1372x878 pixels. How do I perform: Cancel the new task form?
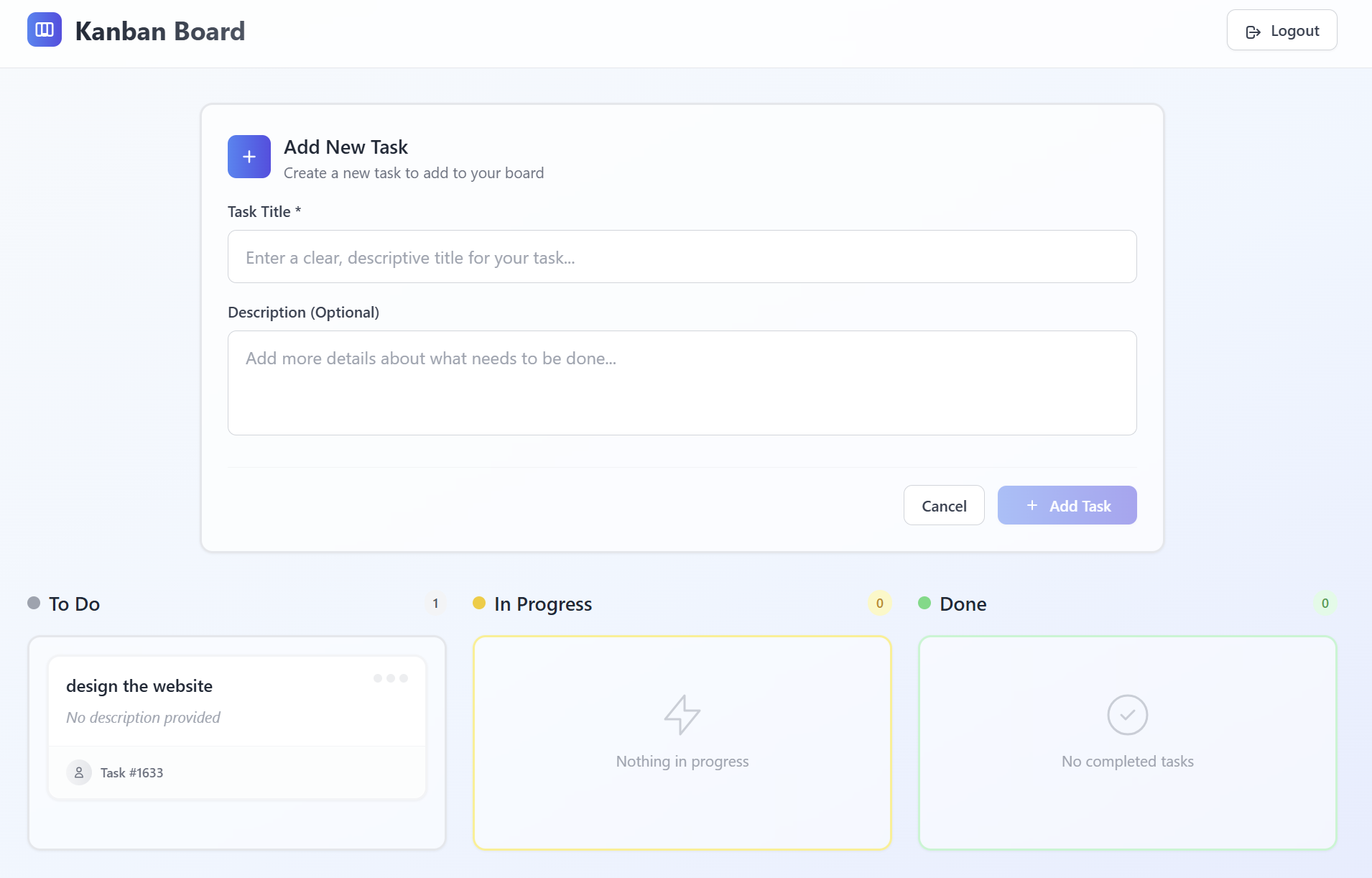coord(943,506)
